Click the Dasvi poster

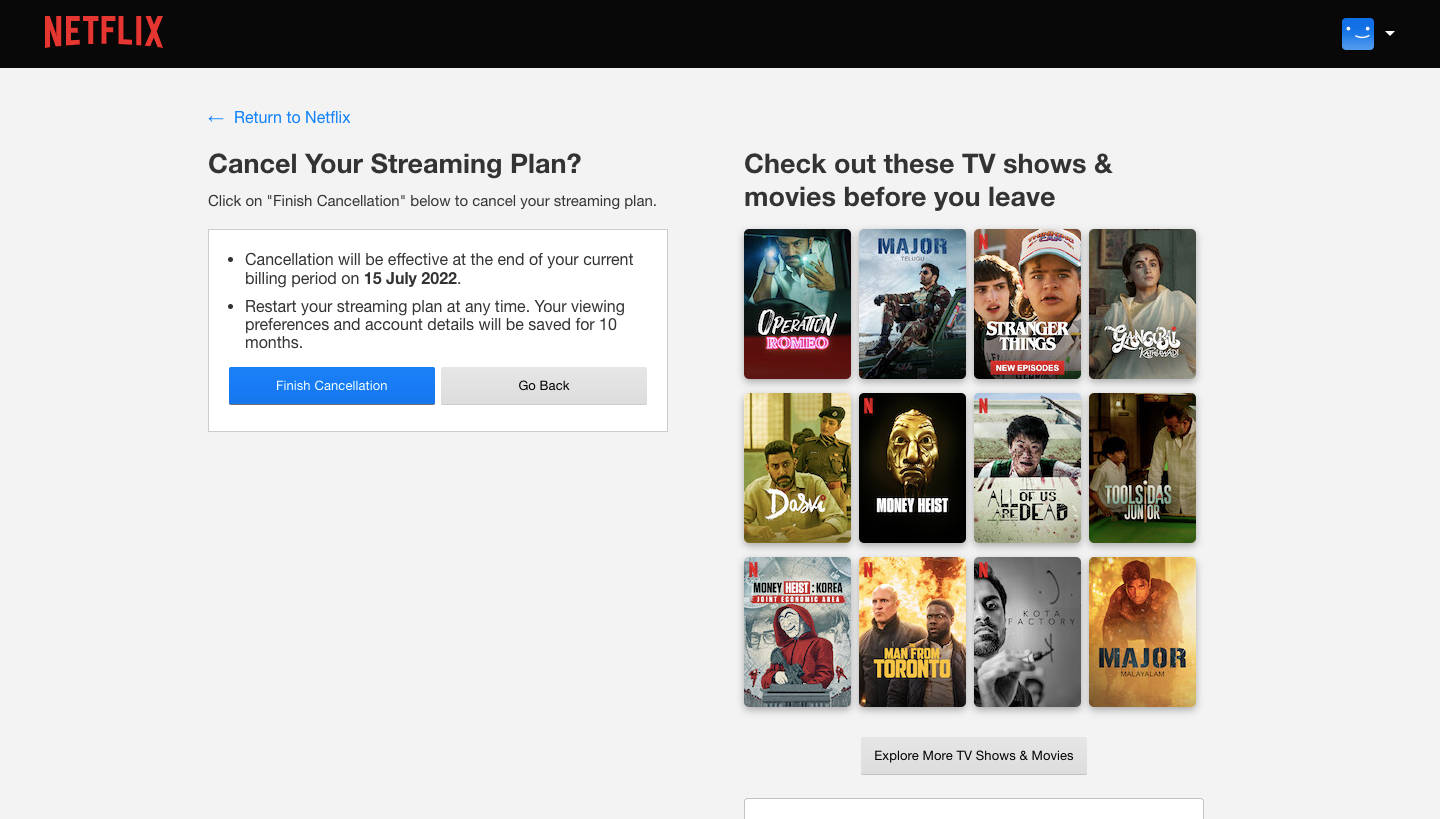point(797,467)
